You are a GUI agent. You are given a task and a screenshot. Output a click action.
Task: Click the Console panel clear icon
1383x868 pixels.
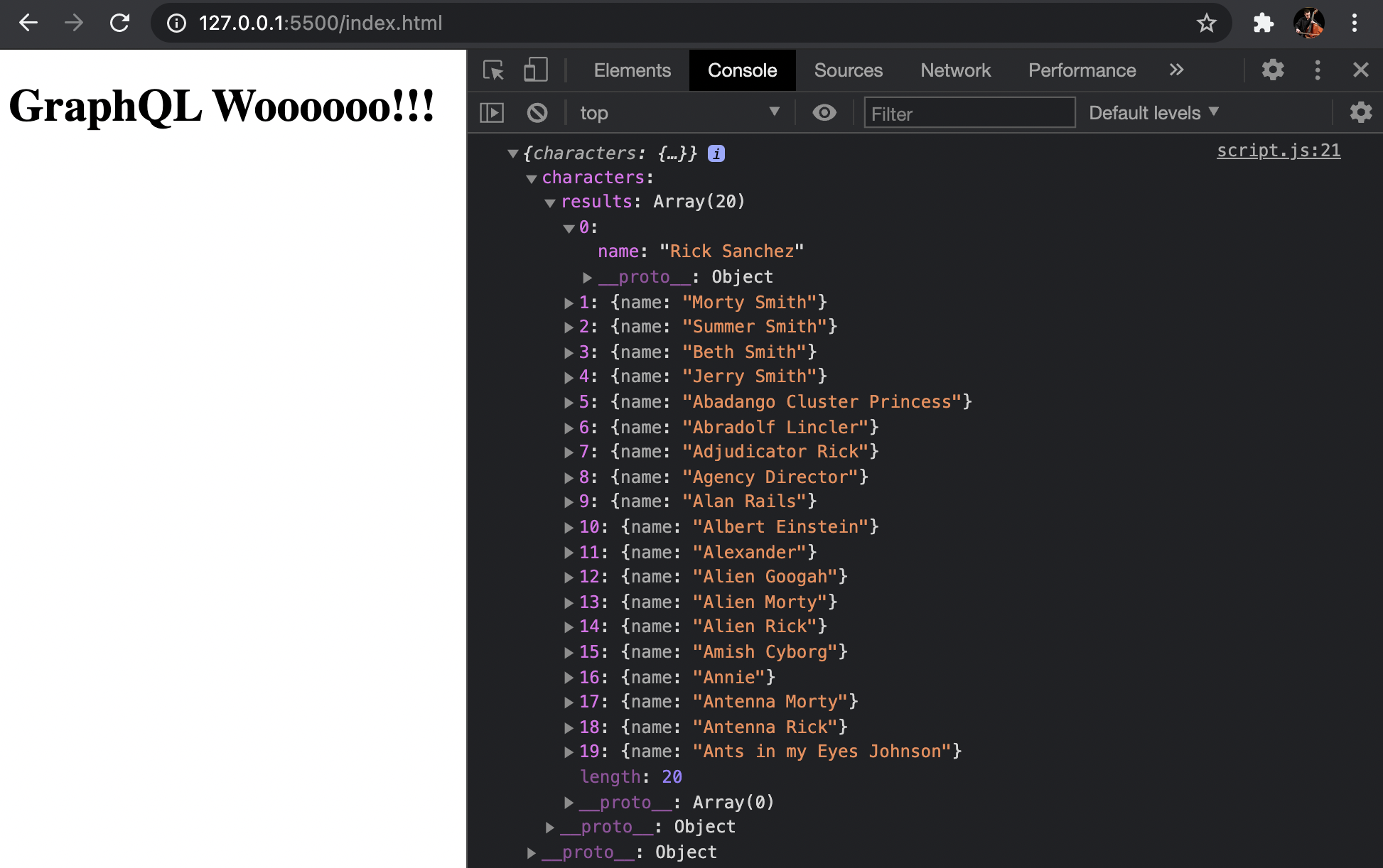538,111
